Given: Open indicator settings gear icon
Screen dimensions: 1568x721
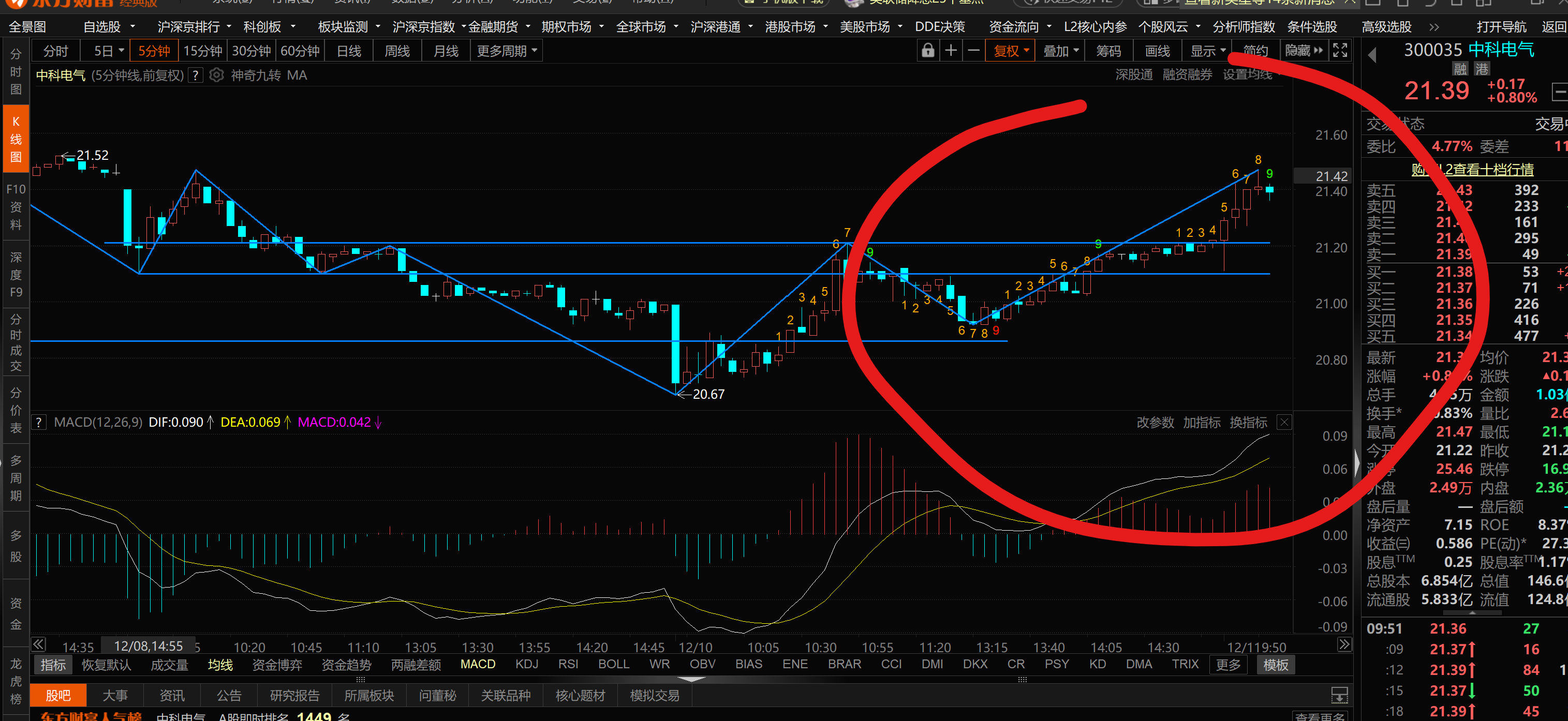Looking at the screenshot, I should tap(216, 76).
